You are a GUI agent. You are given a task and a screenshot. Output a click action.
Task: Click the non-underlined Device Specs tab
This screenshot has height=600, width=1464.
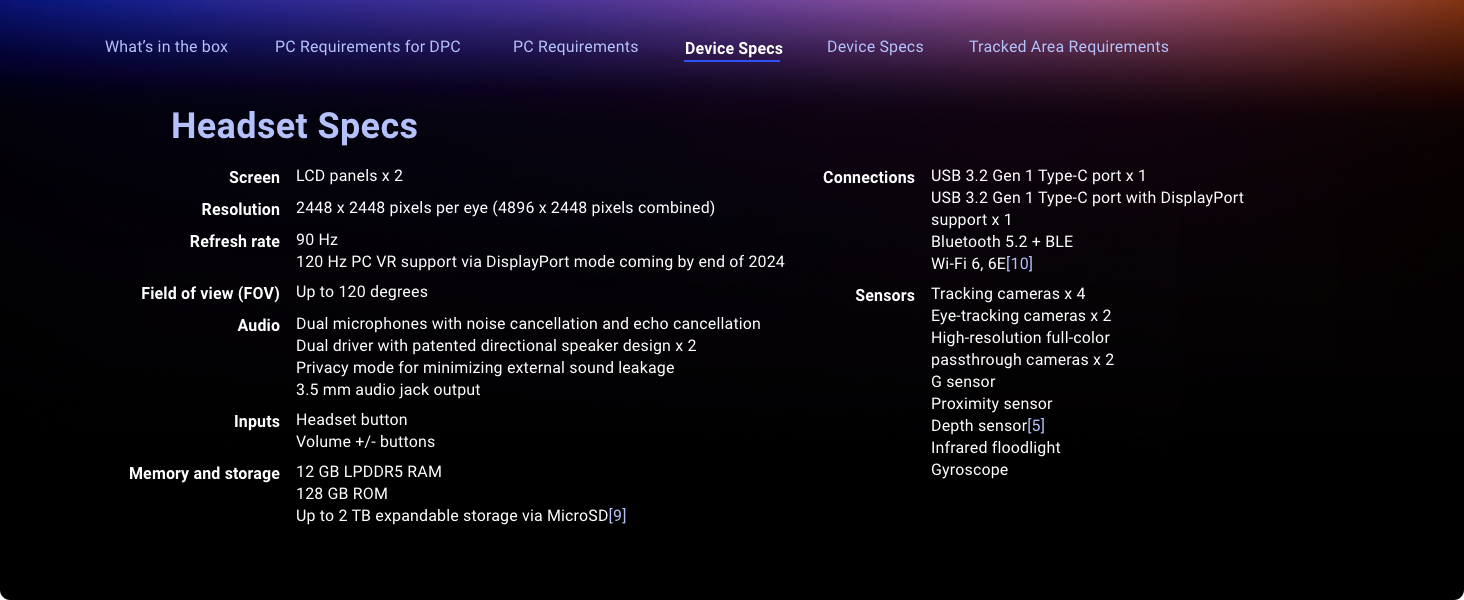coord(875,47)
